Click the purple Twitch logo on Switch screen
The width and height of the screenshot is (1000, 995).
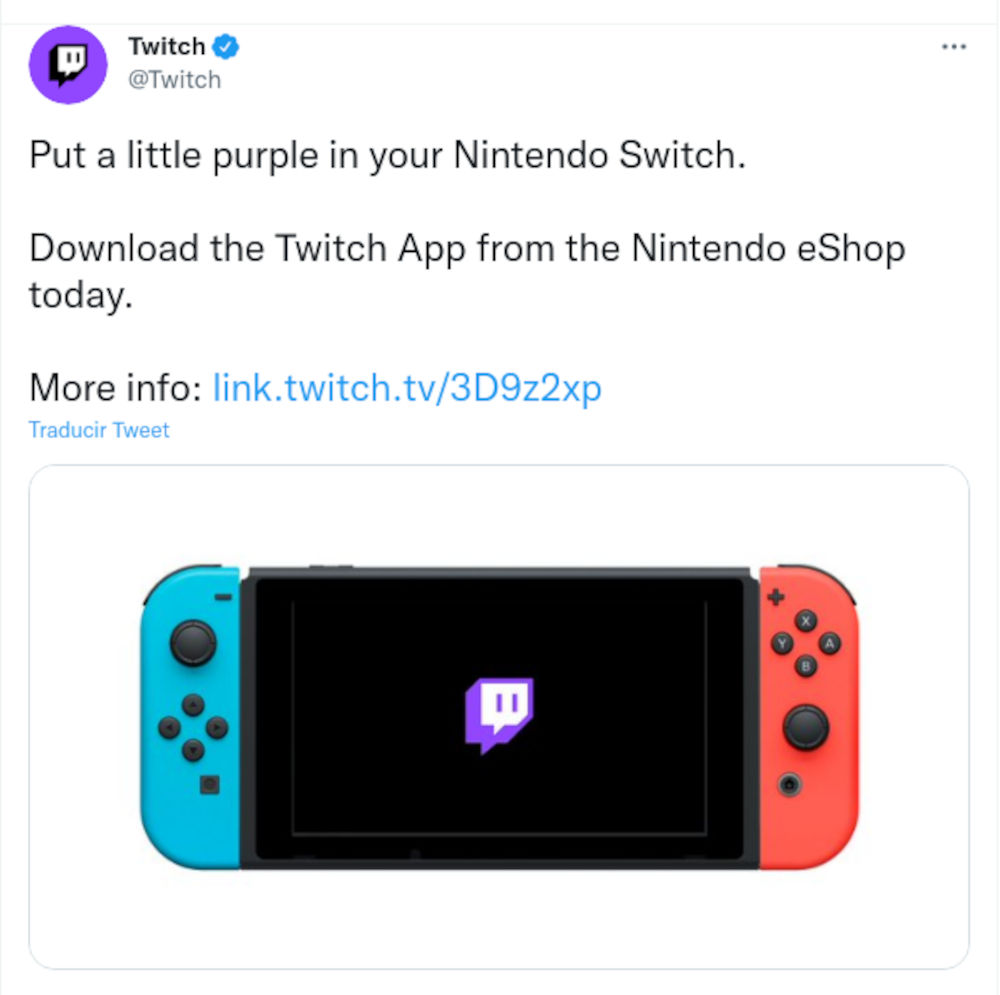[x=499, y=713]
